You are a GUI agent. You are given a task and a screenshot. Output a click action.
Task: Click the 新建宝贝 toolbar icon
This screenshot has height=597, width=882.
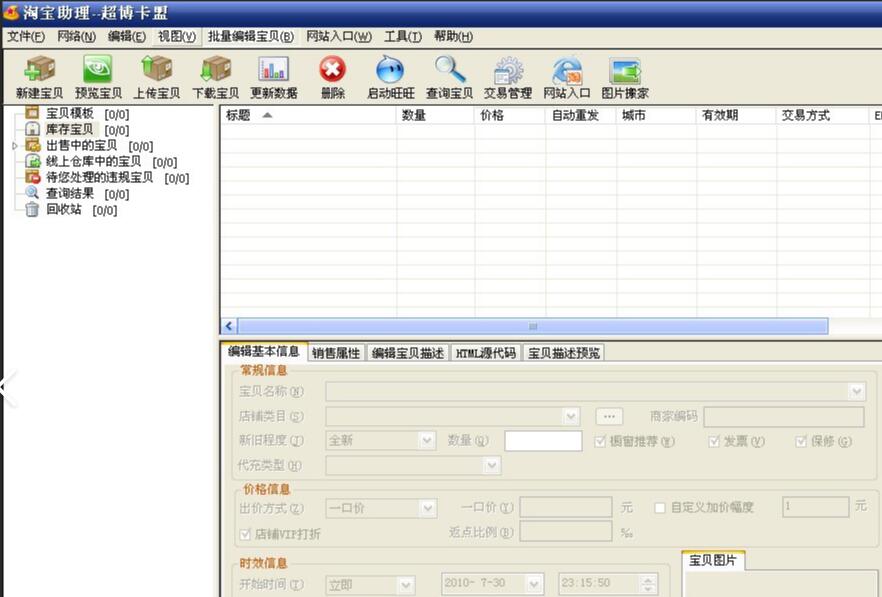pos(39,69)
